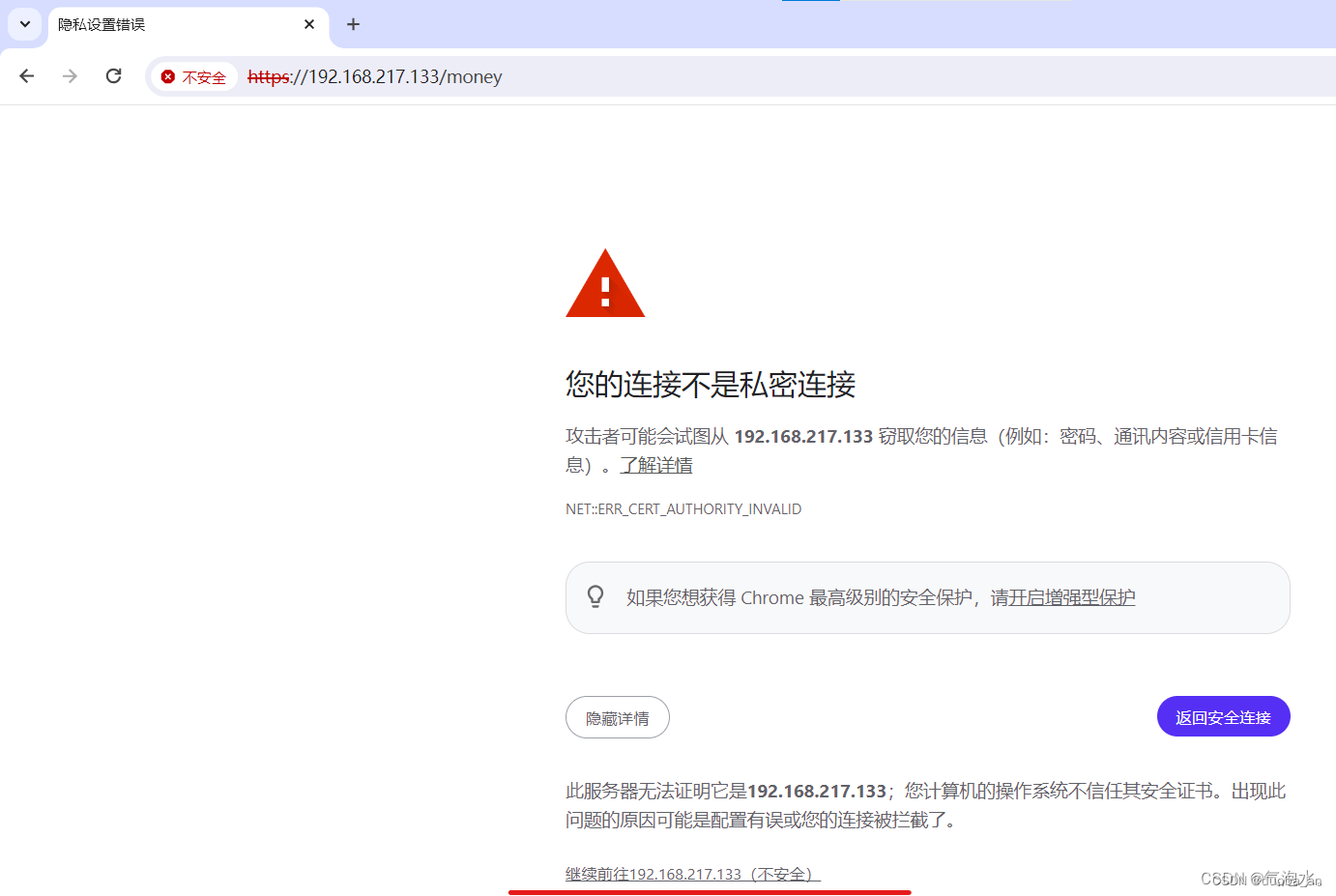Click the 隐藏详情 button
Screen dimensions: 1336x896
click(x=618, y=717)
